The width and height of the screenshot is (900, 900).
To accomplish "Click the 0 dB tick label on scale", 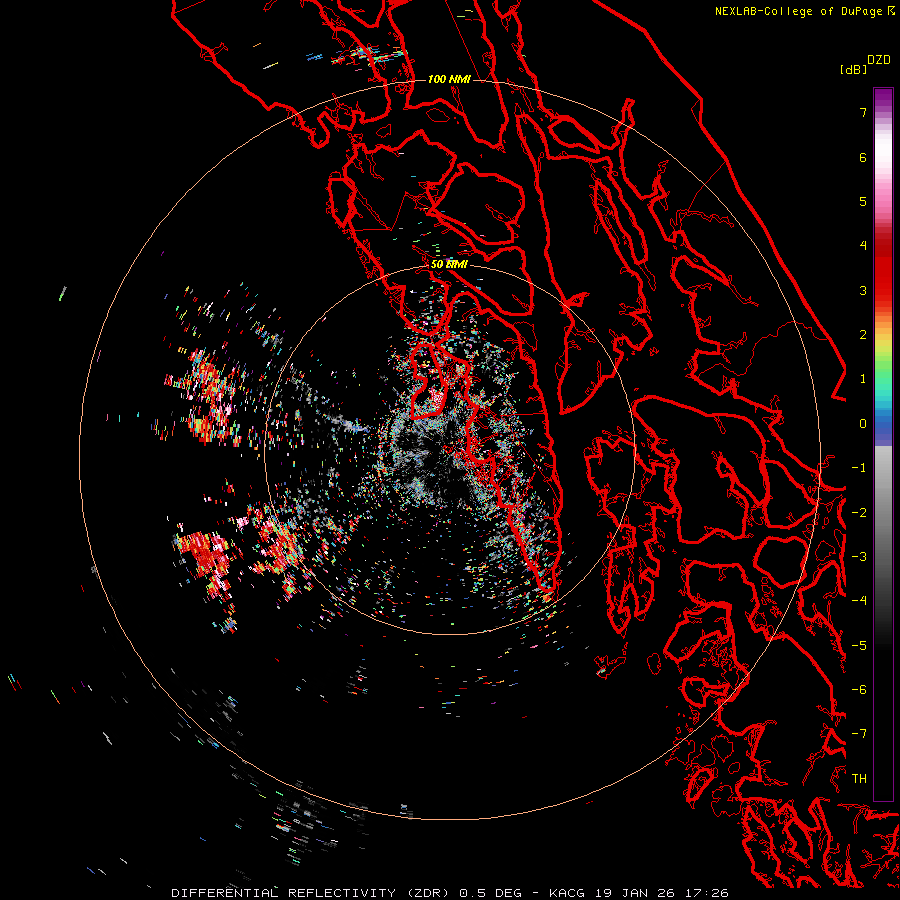I will click(x=863, y=424).
